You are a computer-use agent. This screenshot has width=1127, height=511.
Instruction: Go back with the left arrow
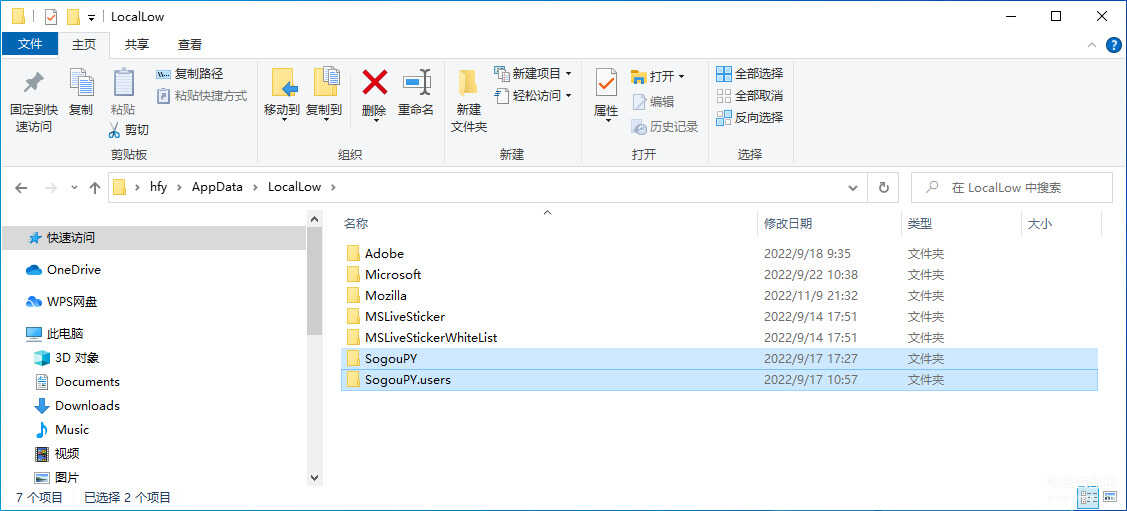click(22, 188)
